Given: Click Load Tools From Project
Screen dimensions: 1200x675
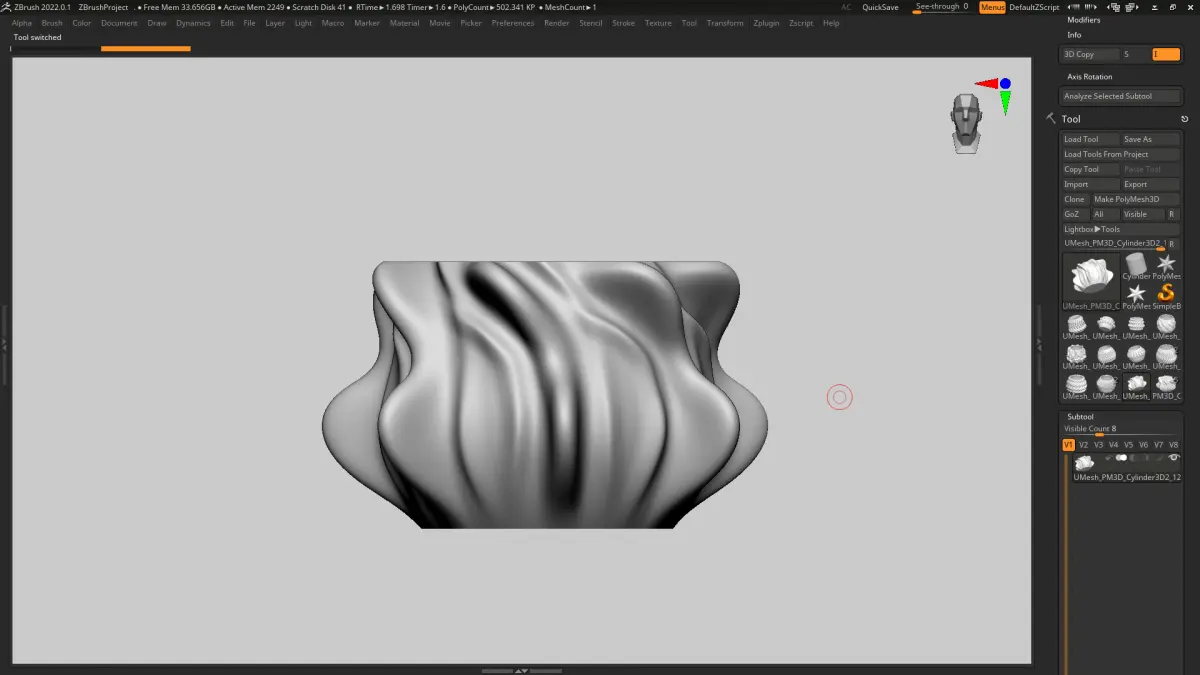Looking at the screenshot, I should pos(1121,154).
